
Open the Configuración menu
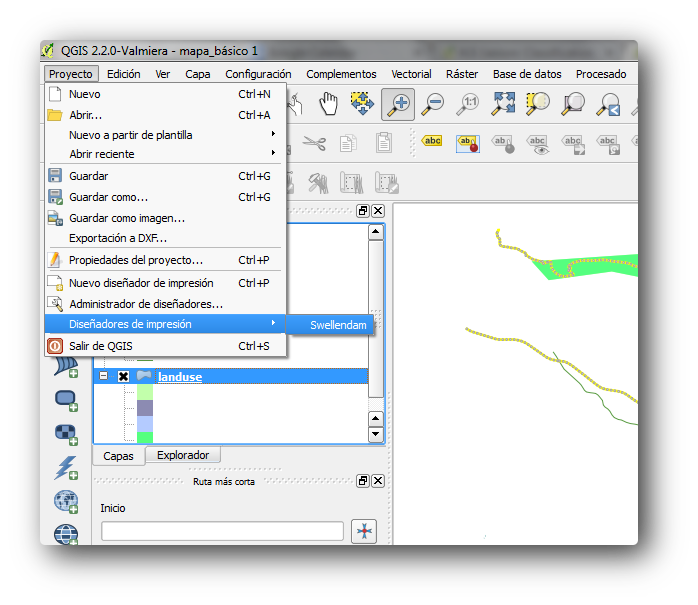click(258, 74)
